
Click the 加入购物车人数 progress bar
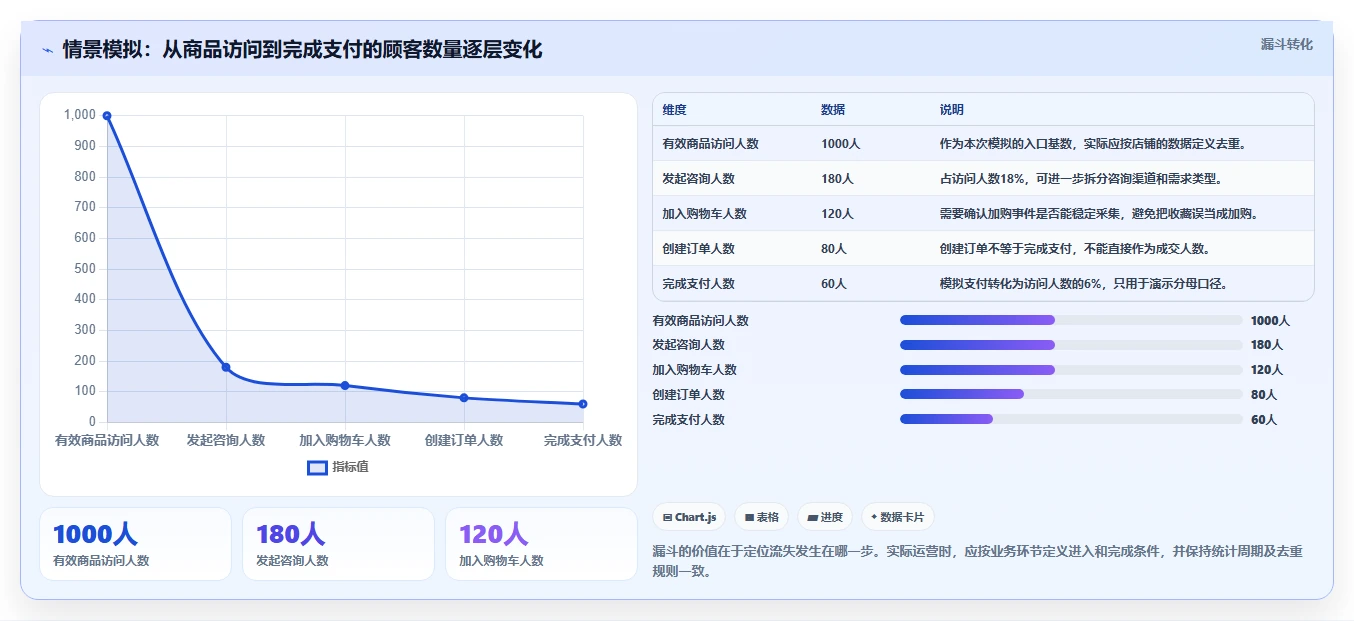pyautogui.click(x=1071, y=370)
